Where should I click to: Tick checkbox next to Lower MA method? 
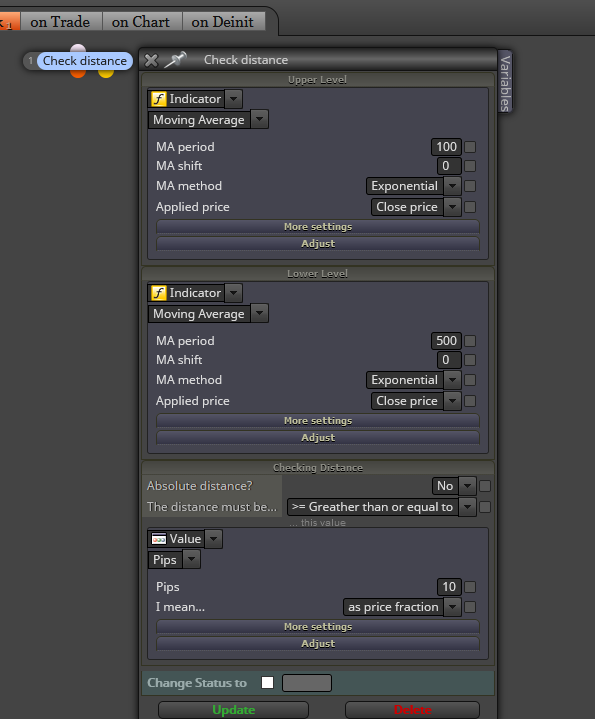coord(470,380)
